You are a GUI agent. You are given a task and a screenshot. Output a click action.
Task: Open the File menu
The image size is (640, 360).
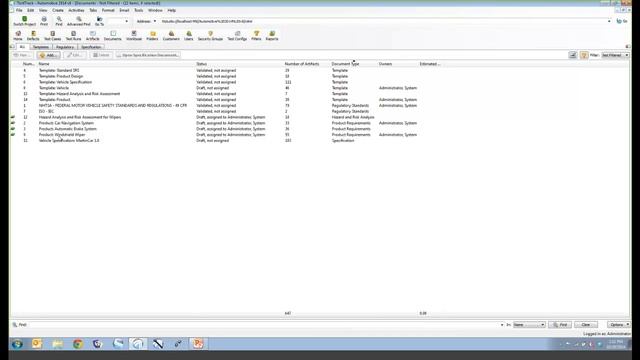pyautogui.click(x=19, y=10)
